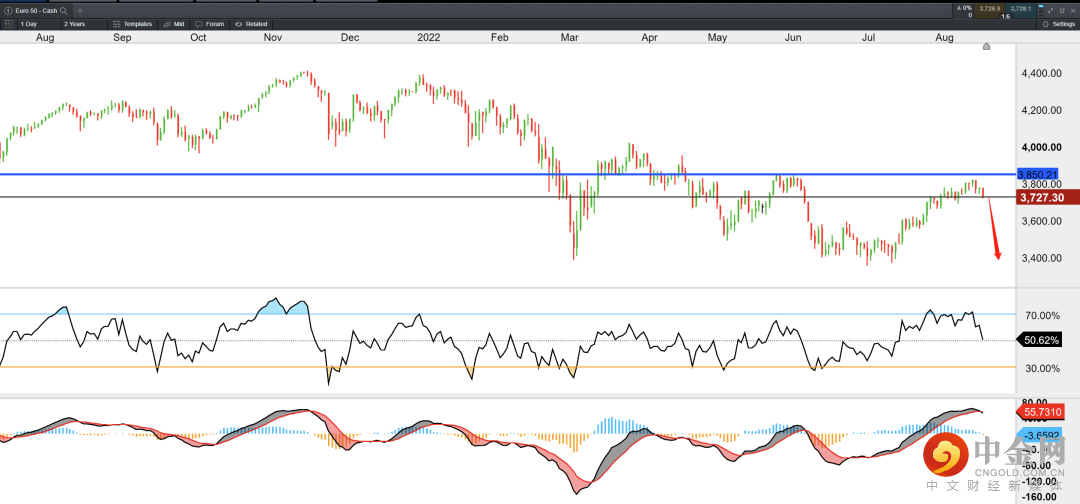The height and width of the screenshot is (504, 1080).
Task: Show Related instruments
Action: click(x=251, y=23)
